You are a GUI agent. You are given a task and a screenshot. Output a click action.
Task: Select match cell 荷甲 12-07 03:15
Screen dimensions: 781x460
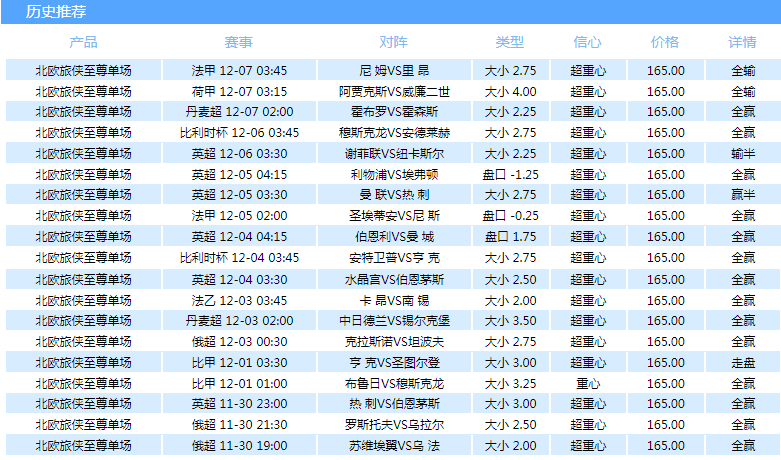(x=239, y=91)
